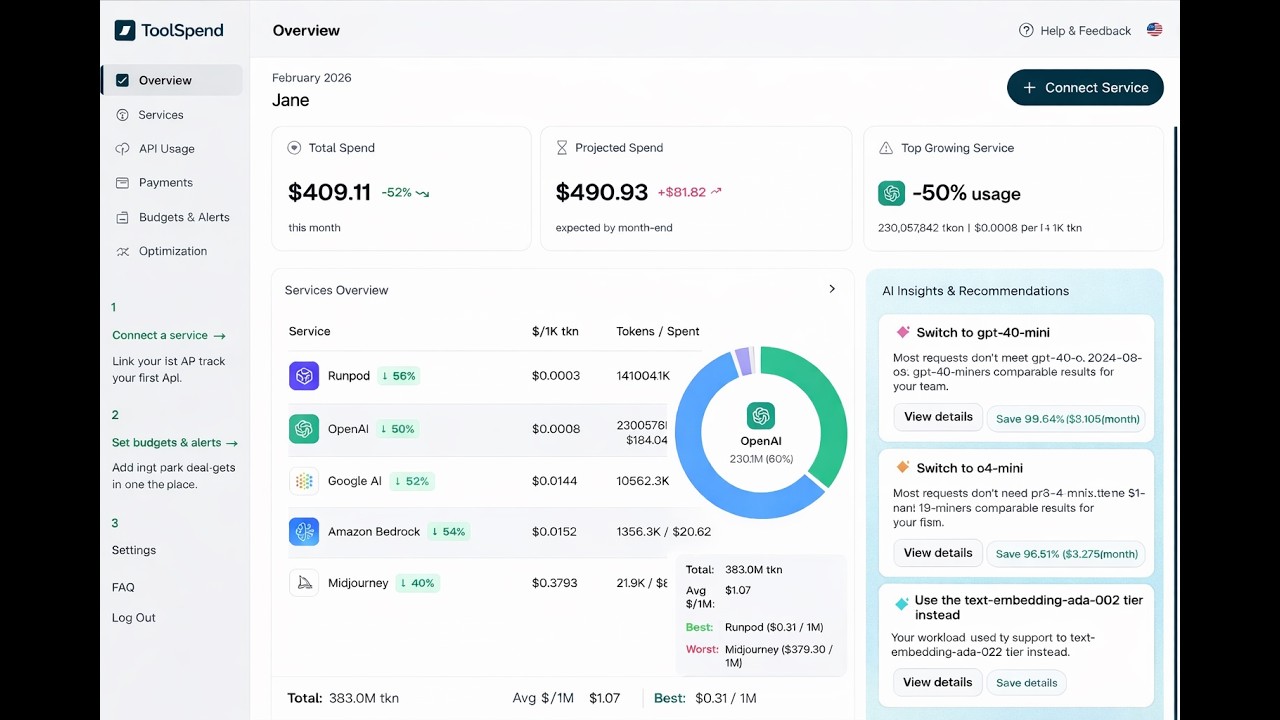
Task: Click the $490.93 projected spend value
Action: point(602,192)
